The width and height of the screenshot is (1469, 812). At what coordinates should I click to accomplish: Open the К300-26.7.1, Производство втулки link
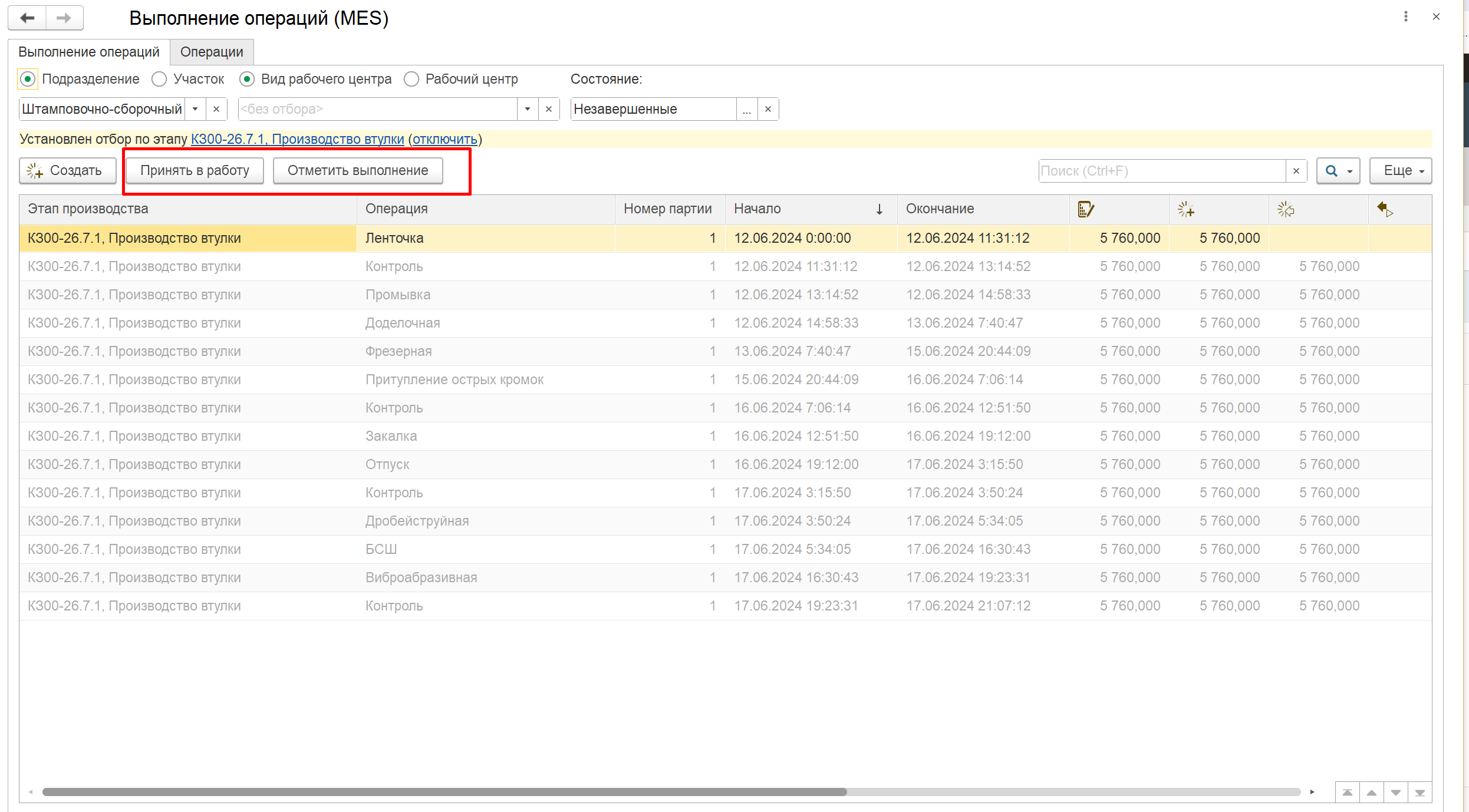[298, 140]
